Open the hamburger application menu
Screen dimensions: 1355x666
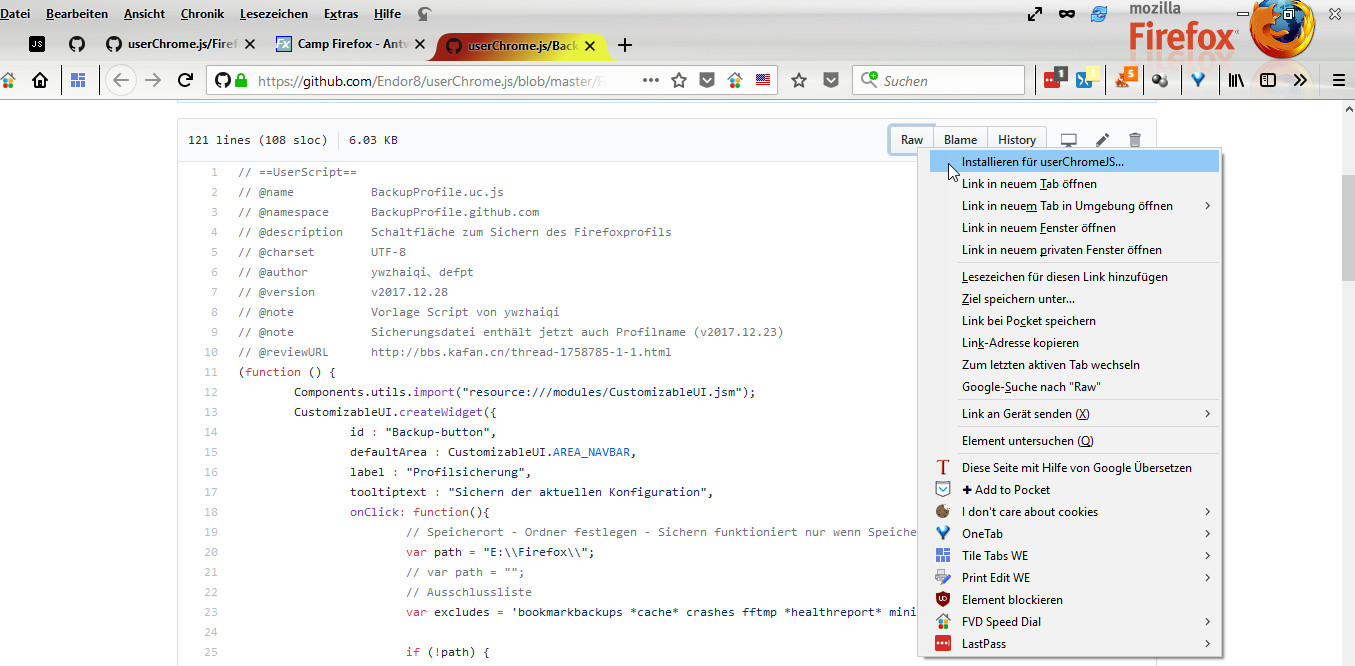pyautogui.click(x=1339, y=80)
